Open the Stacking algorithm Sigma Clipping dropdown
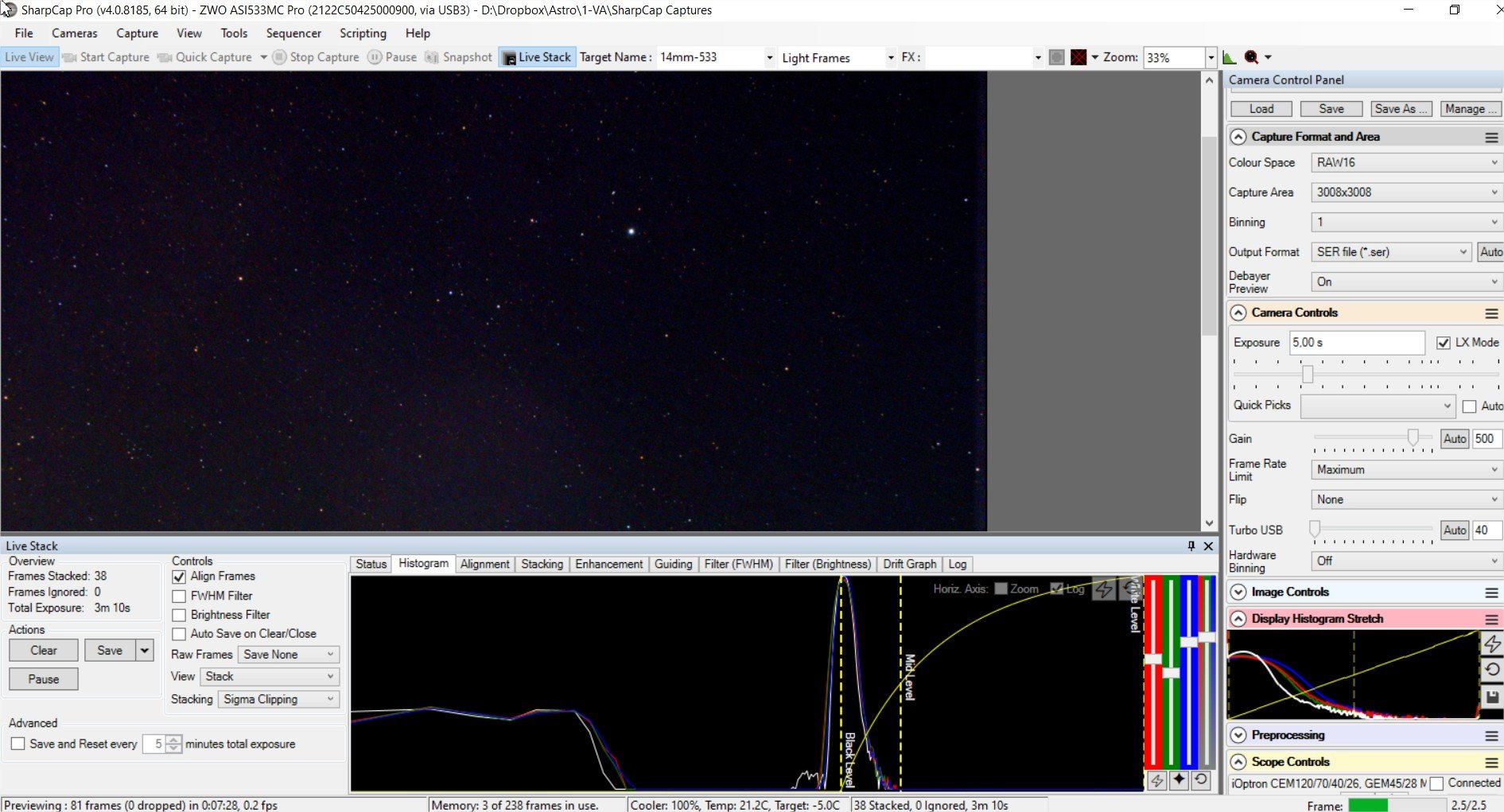Screen dimensions: 1504x812 [278, 699]
